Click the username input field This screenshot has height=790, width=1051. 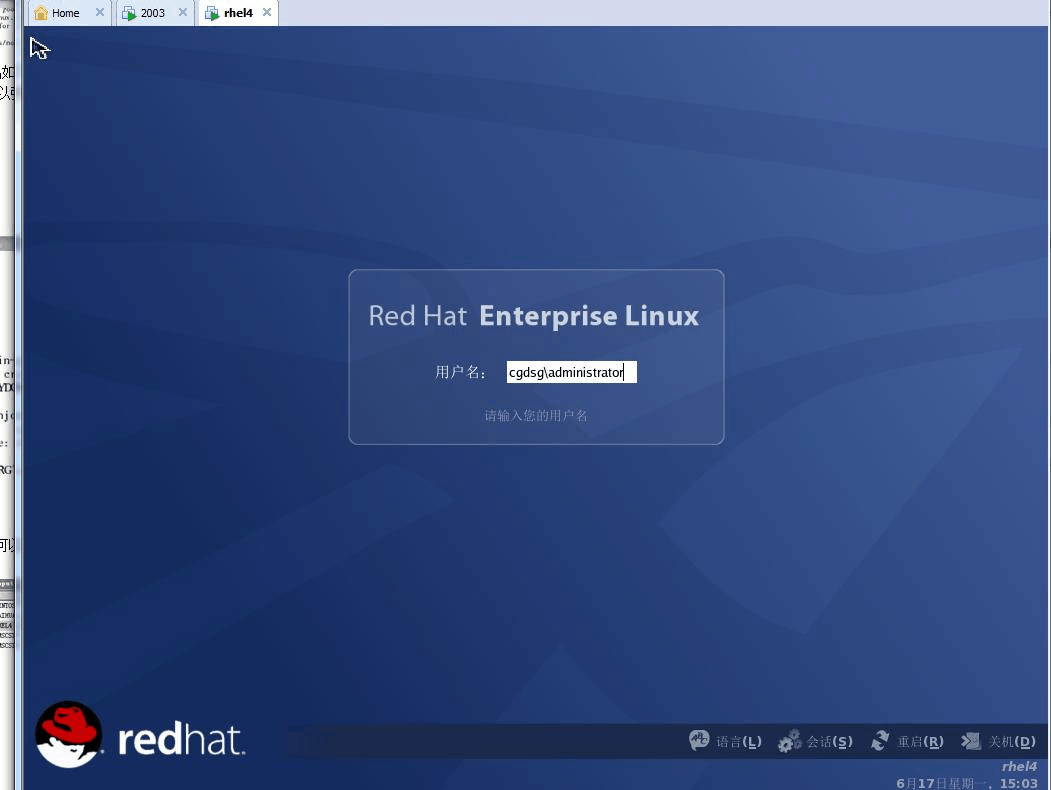[x=571, y=373]
